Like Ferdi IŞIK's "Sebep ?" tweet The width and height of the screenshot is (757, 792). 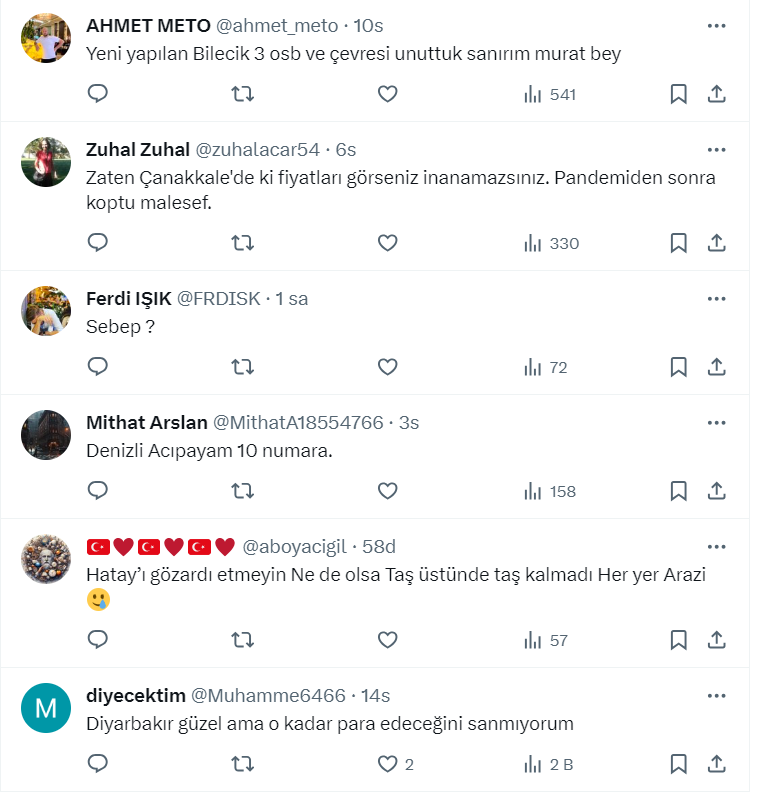(387, 367)
